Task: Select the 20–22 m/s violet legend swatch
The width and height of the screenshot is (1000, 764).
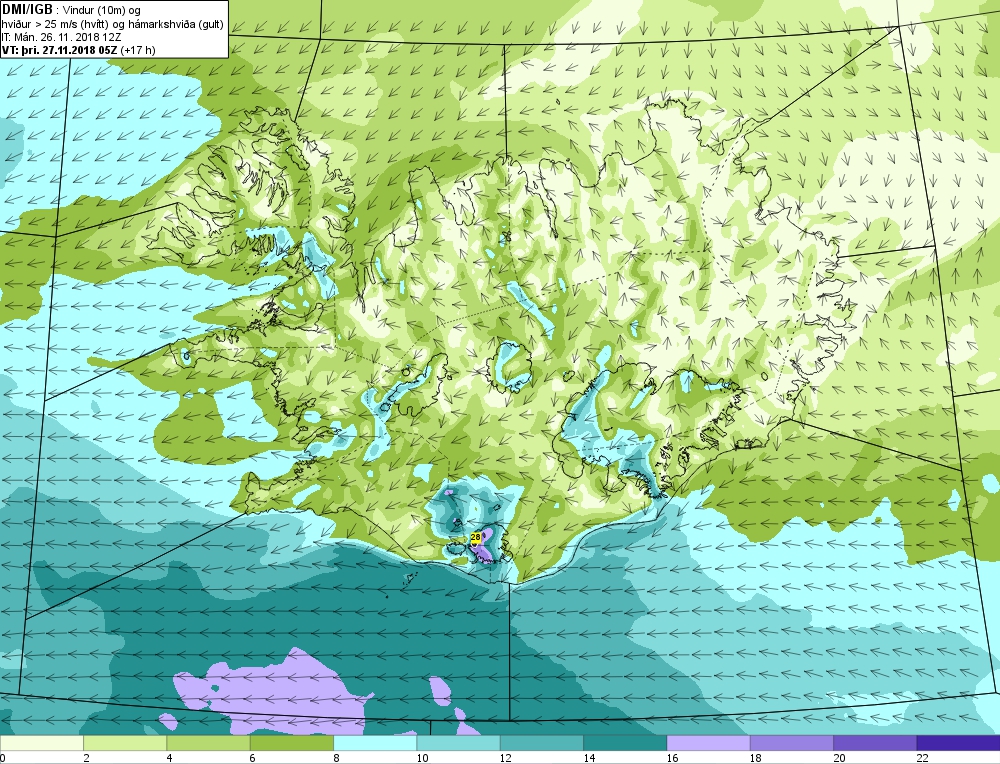Action: coord(875,743)
